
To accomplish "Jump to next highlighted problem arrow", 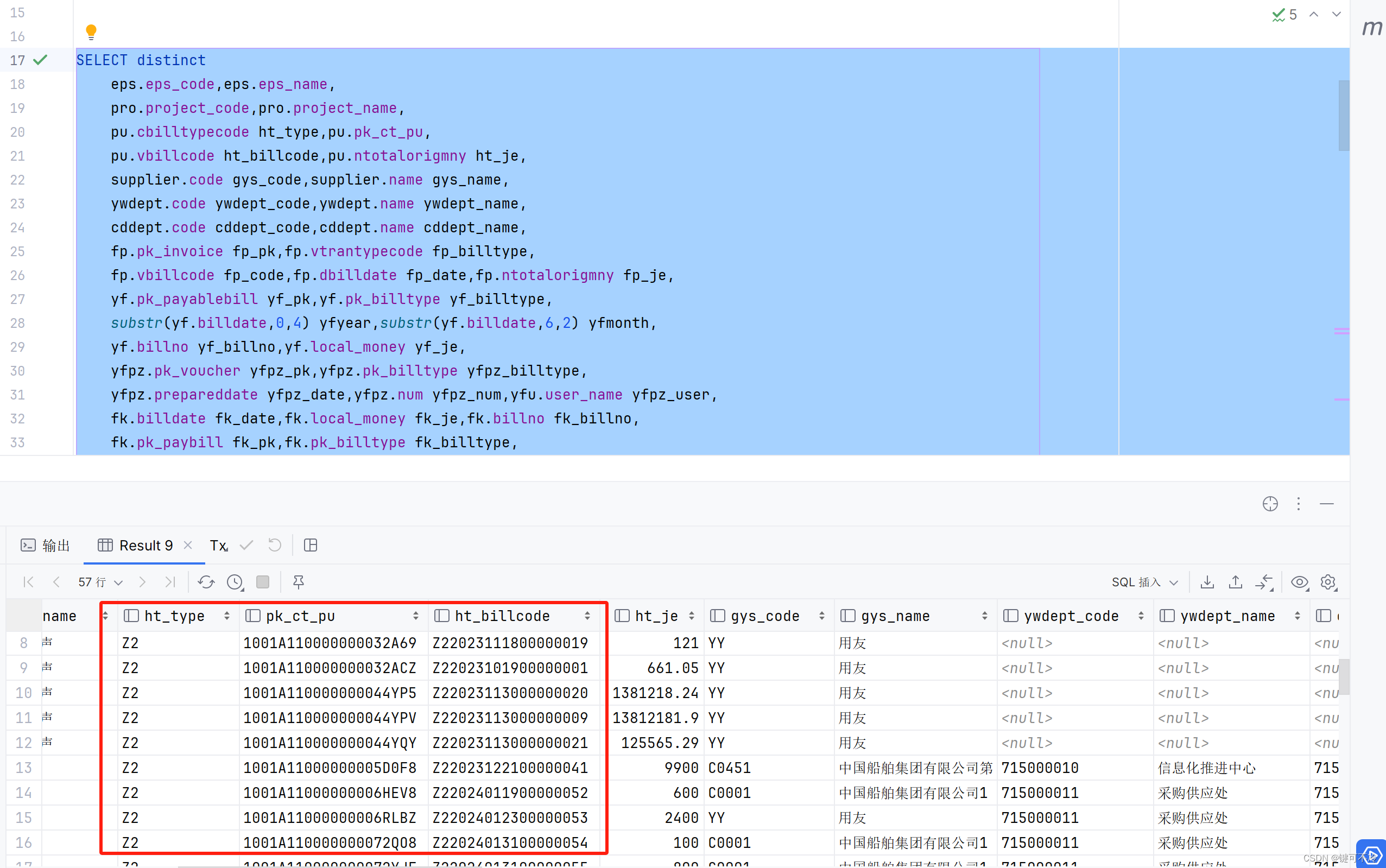I will tap(1336, 14).
